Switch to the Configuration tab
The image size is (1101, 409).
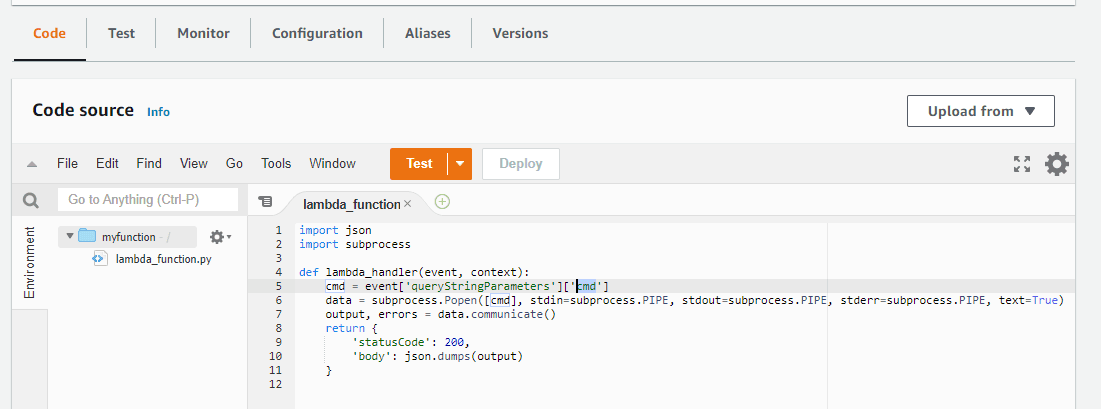click(317, 33)
